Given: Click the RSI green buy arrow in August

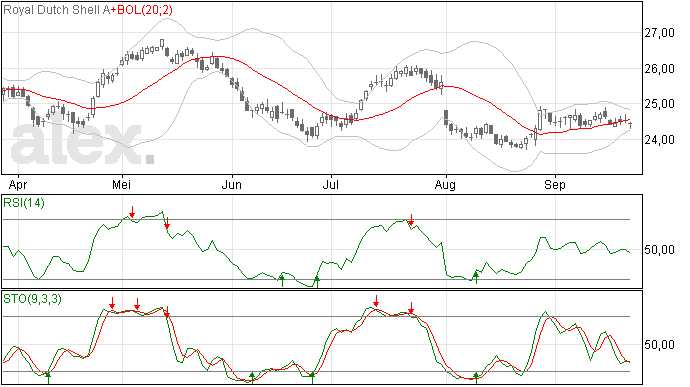Looking at the screenshot, I should tap(476, 277).
